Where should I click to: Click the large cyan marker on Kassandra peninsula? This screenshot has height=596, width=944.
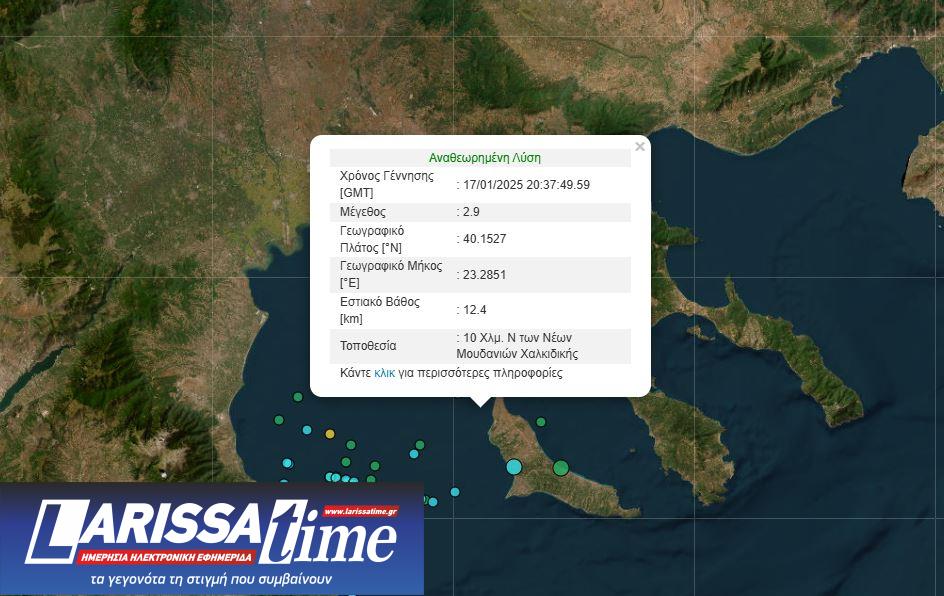point(514,466)
